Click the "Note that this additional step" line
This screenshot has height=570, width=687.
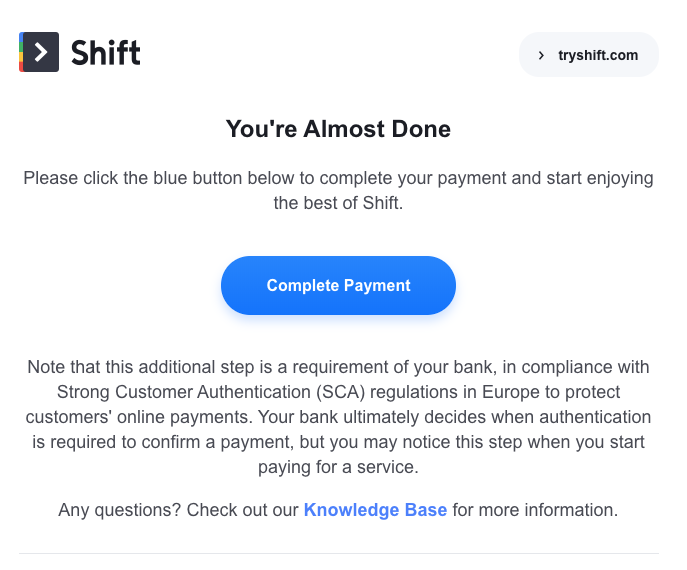tap(338, 367)
